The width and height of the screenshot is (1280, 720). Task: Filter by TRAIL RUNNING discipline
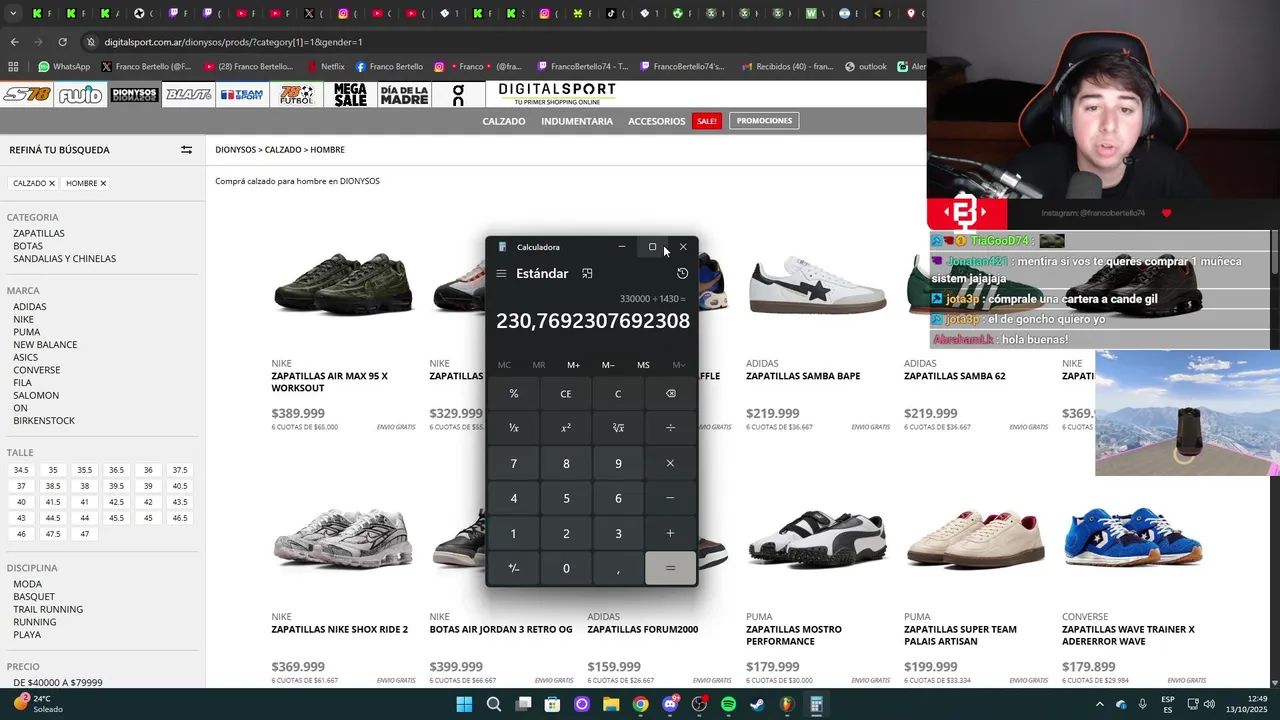(x=48, y=609)
